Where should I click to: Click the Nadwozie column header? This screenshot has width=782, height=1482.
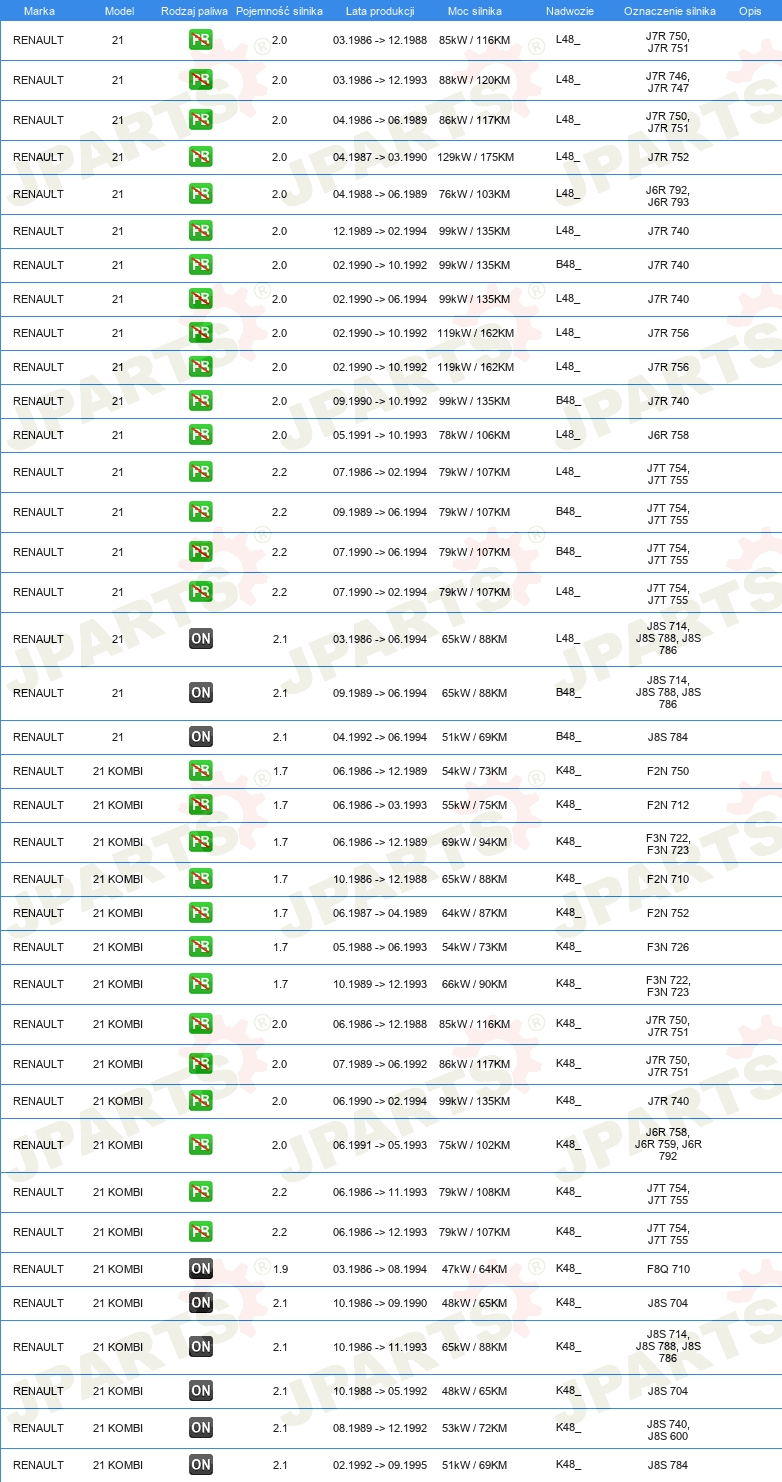click(x=570, y=10)
